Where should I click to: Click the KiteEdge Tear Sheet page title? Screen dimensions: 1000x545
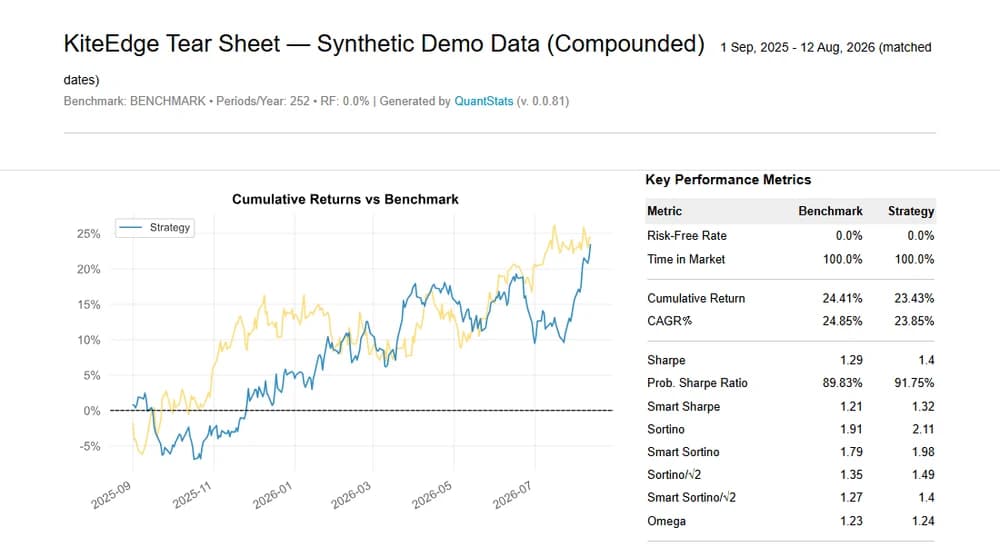[x=384, y=43]
